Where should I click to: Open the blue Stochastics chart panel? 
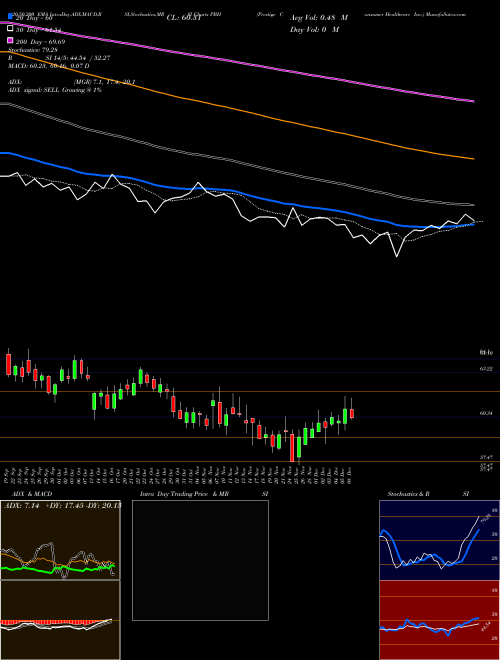tap(439, 540)
